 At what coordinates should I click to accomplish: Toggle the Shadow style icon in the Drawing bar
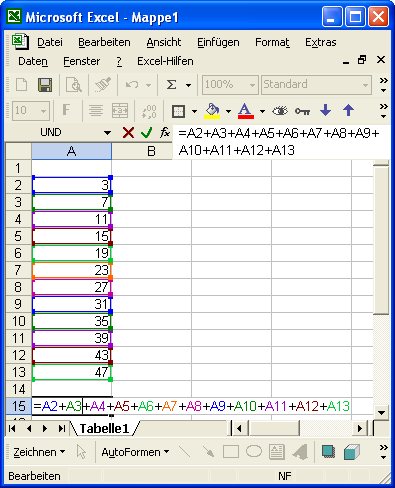pyautogui.click(x=328, y=452)
